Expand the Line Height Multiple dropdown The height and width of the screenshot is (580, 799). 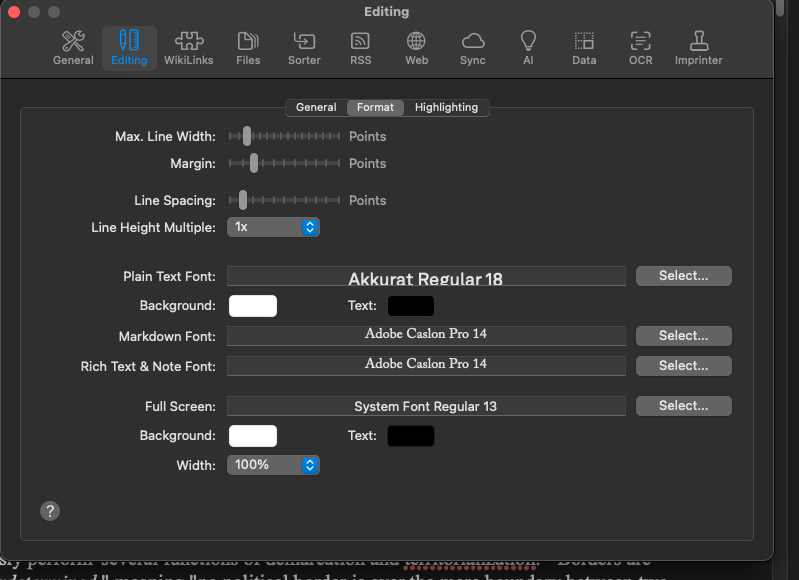tap(273, 227)
